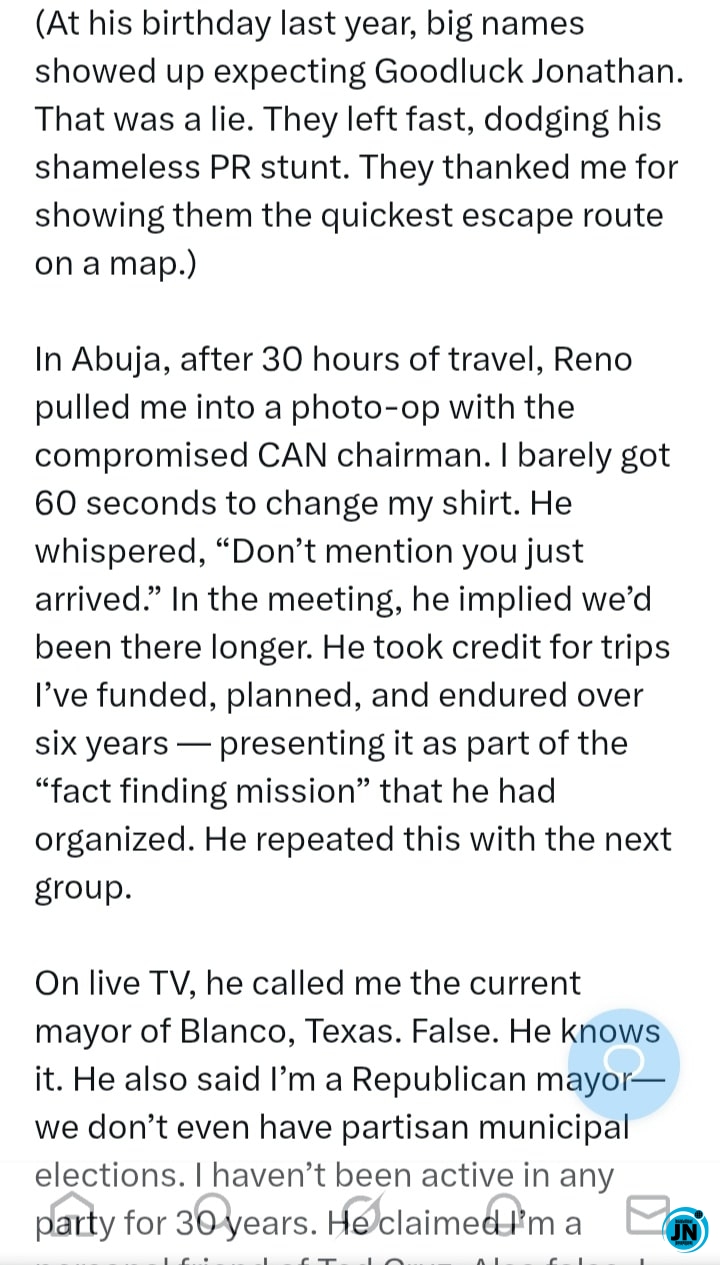The image size is (720, 1265).
Task: Go to the Home tab in bottom navigation
Action: coord(71,1215)
